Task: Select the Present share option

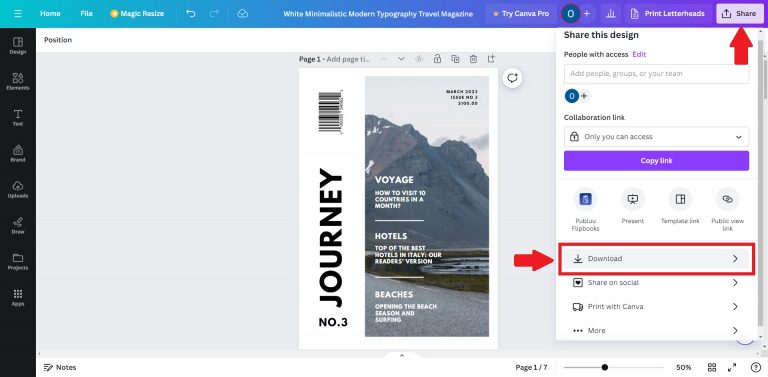Action: click(632, 206)
